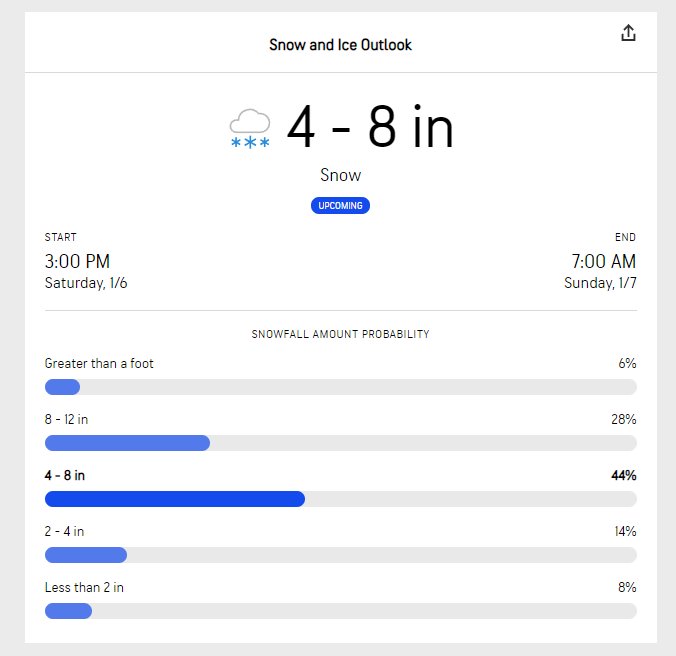Click the Greater than a foot label
The width and height of the screenshot is (676, 656).
pos(99,363)
